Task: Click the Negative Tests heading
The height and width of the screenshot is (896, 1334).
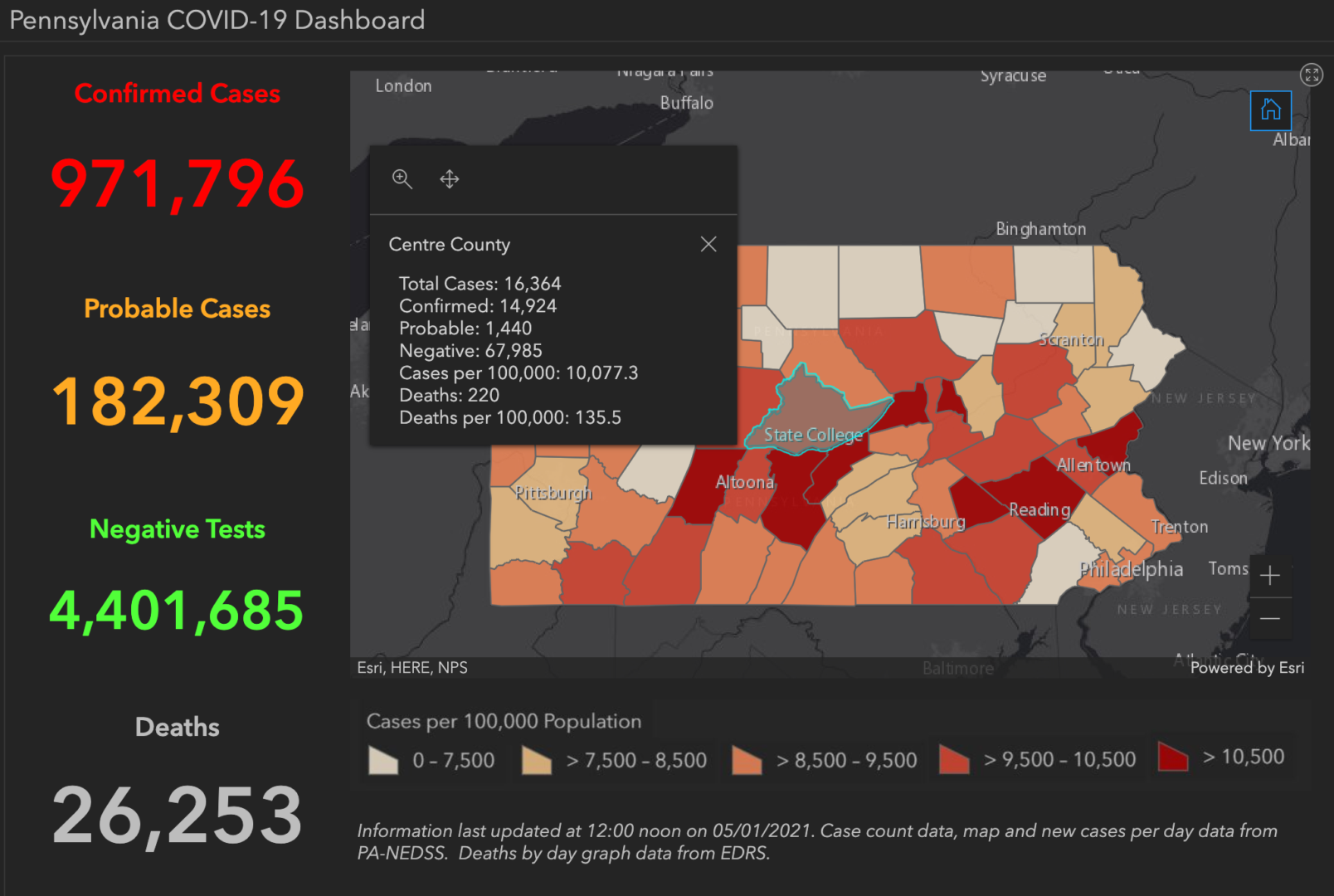Action: point(178,529)
